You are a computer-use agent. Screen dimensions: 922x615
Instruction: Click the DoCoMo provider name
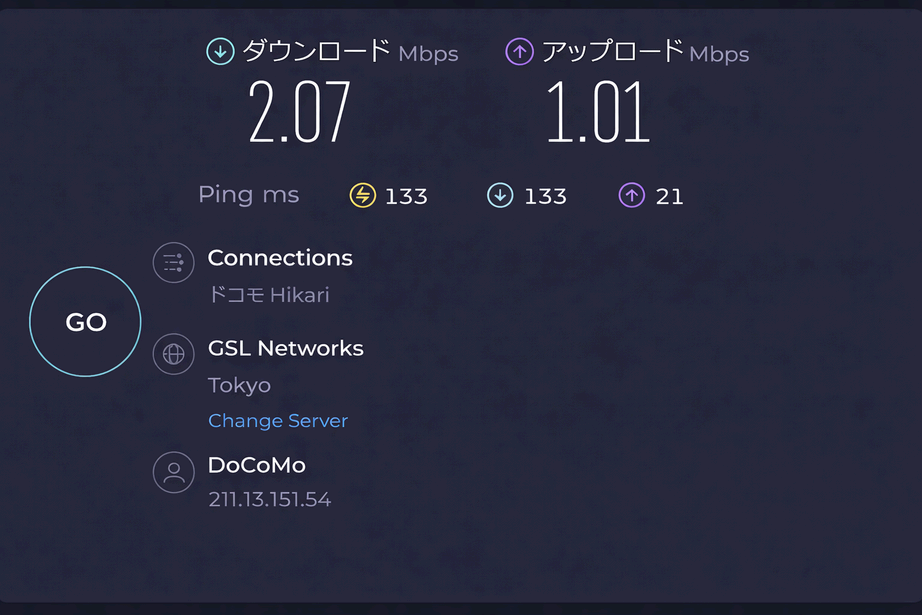(x=256, y=465)
